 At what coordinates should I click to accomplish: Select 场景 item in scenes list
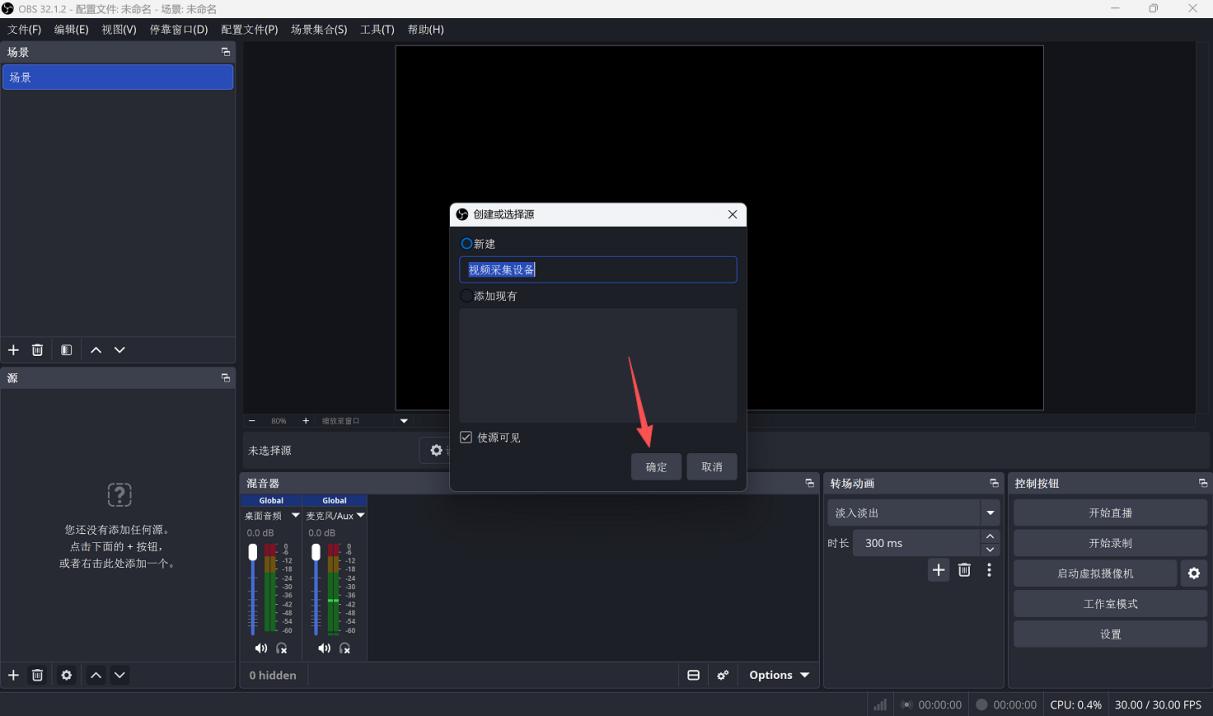click(118, 77)
